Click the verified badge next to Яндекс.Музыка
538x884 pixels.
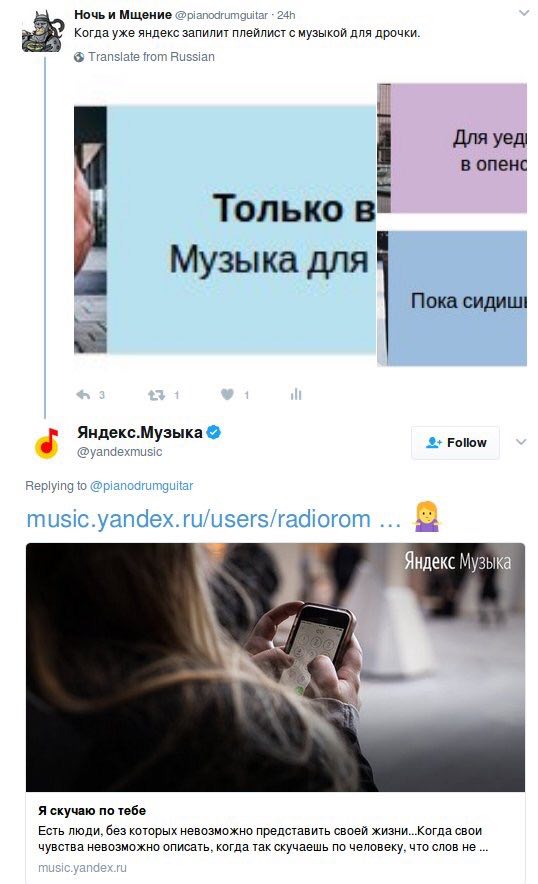click(x=214, y=432)
